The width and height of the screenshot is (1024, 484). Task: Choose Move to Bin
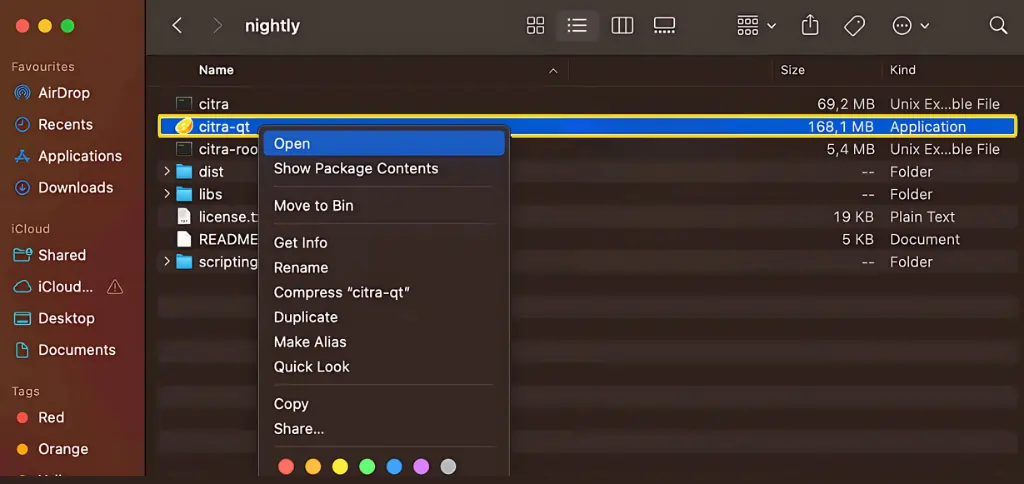pyautogui.click(x=314, y=206)
